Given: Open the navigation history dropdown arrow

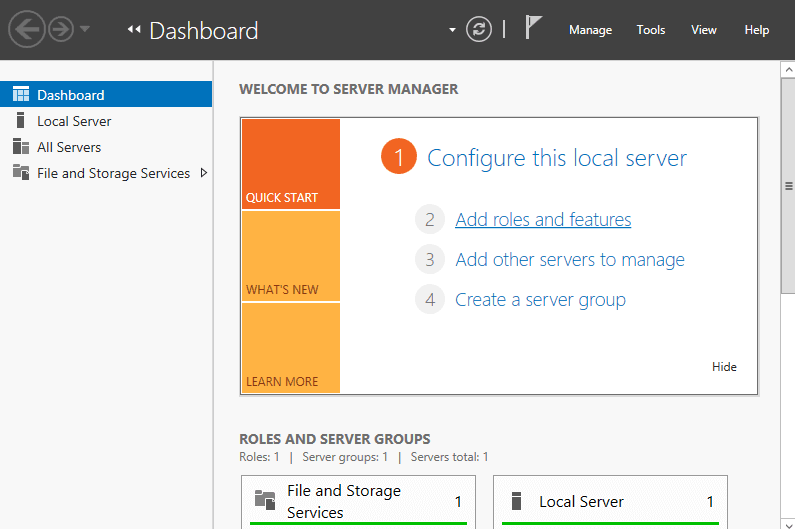Looking at the screenshot, I should pos(85,30).
